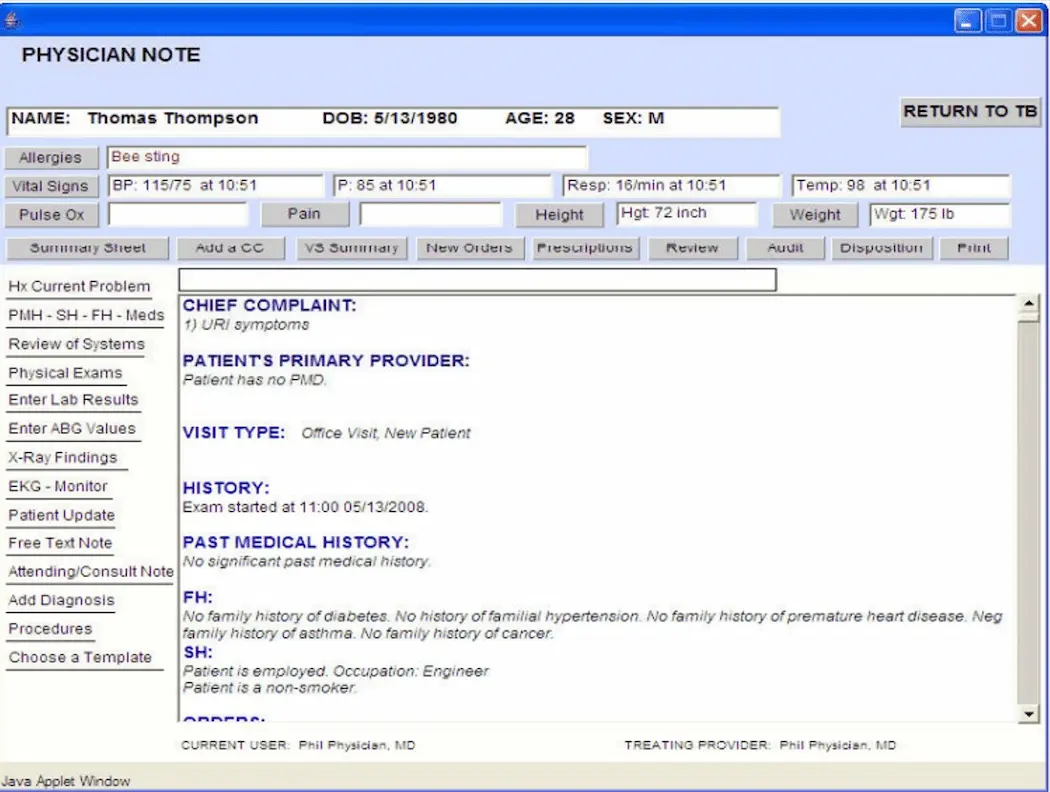Open the VS Summary view
Image resolution: width=1050 pixels, height=792 pixels.
(352, 248)
